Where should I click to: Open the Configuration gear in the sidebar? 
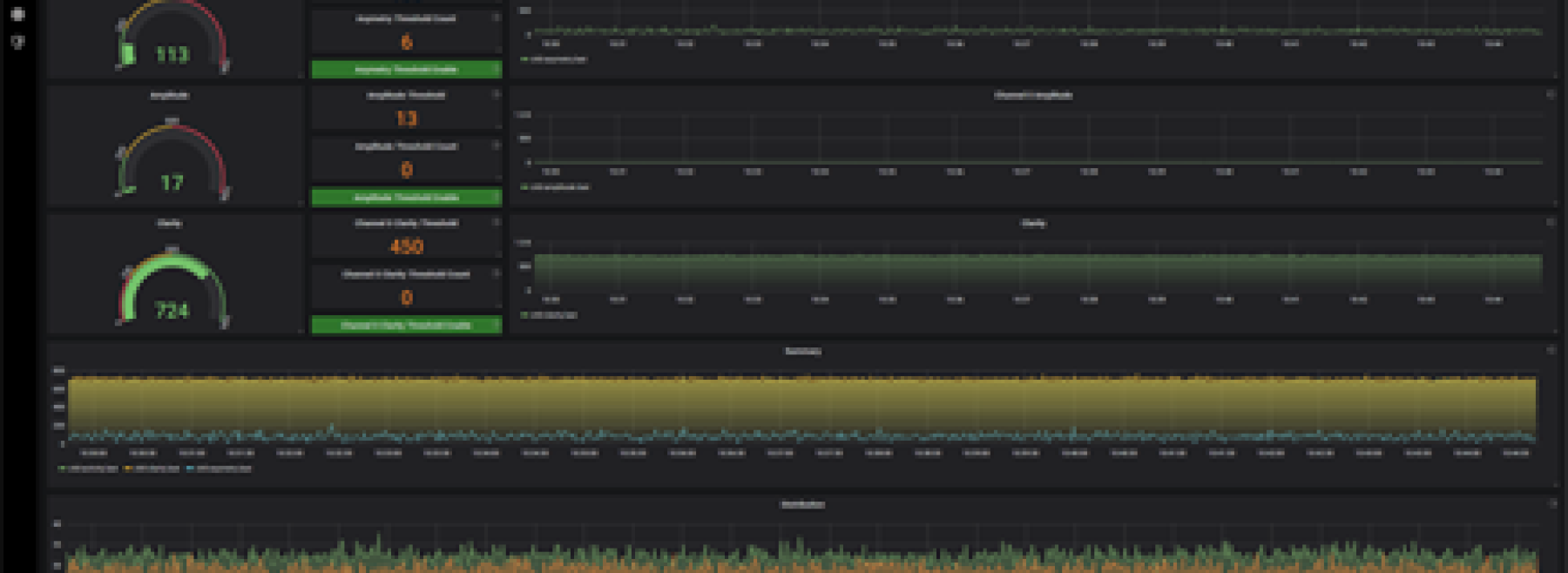[17, 14]
